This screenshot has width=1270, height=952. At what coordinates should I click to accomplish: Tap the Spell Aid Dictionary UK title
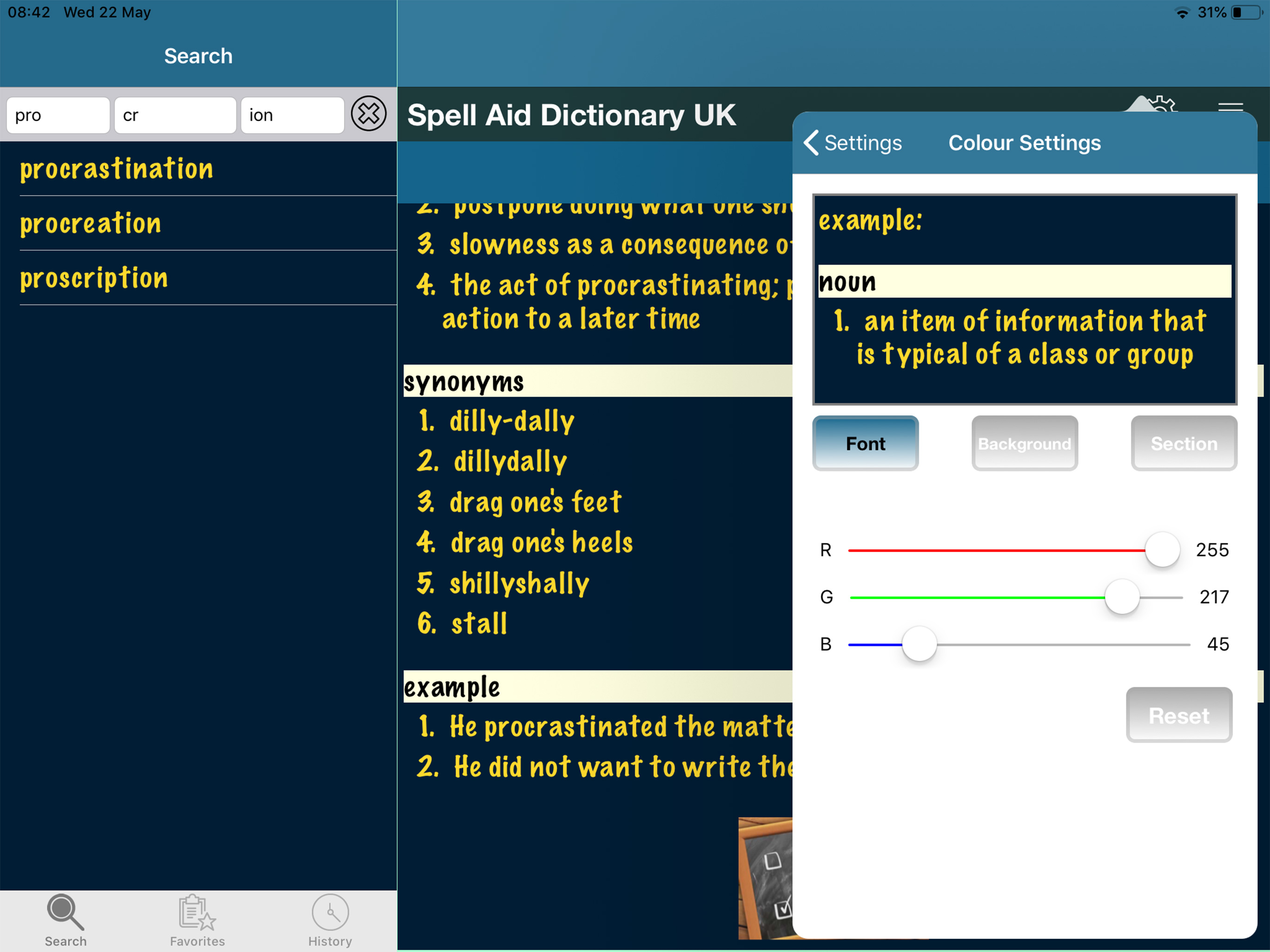point(571,115)
